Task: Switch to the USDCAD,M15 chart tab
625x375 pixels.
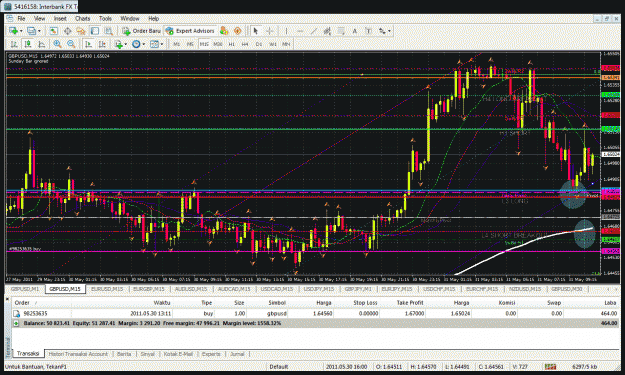Action: [277, 289]
